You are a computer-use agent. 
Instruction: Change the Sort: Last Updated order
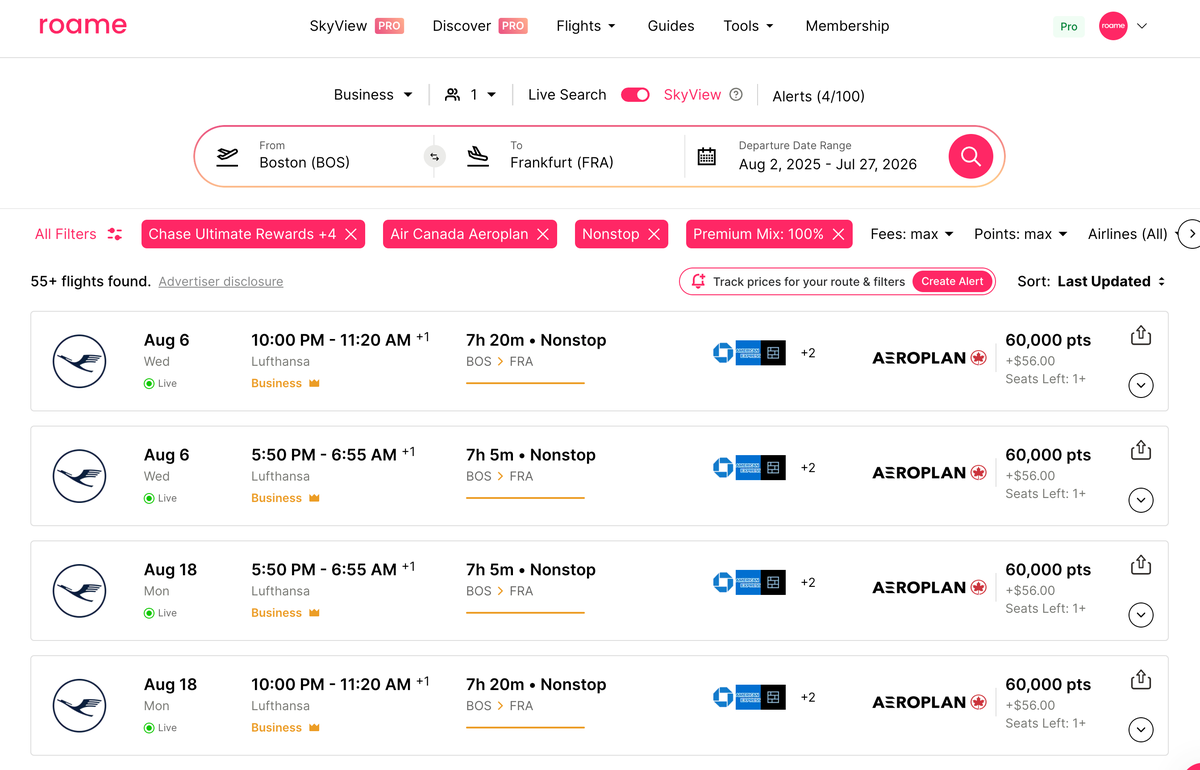pyautogui.click(x=1092, y=282)
